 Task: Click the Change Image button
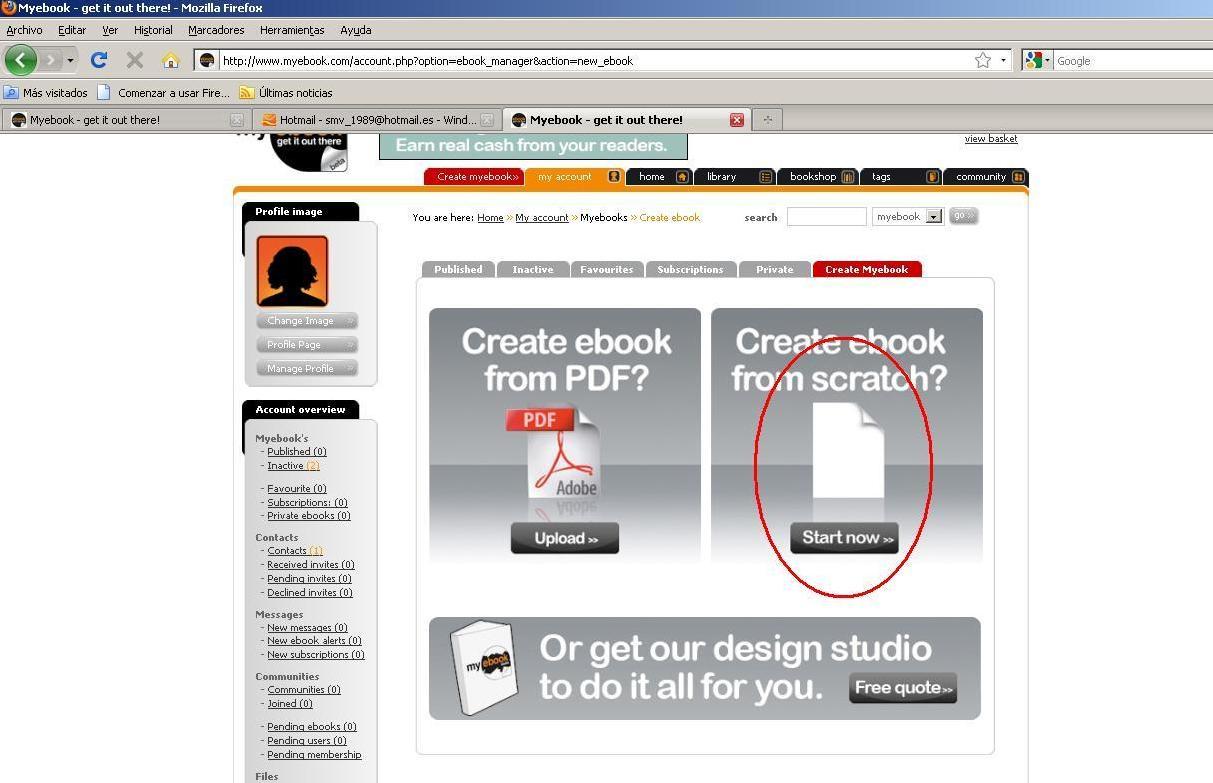pyautogui.click(x=308, y=321)
